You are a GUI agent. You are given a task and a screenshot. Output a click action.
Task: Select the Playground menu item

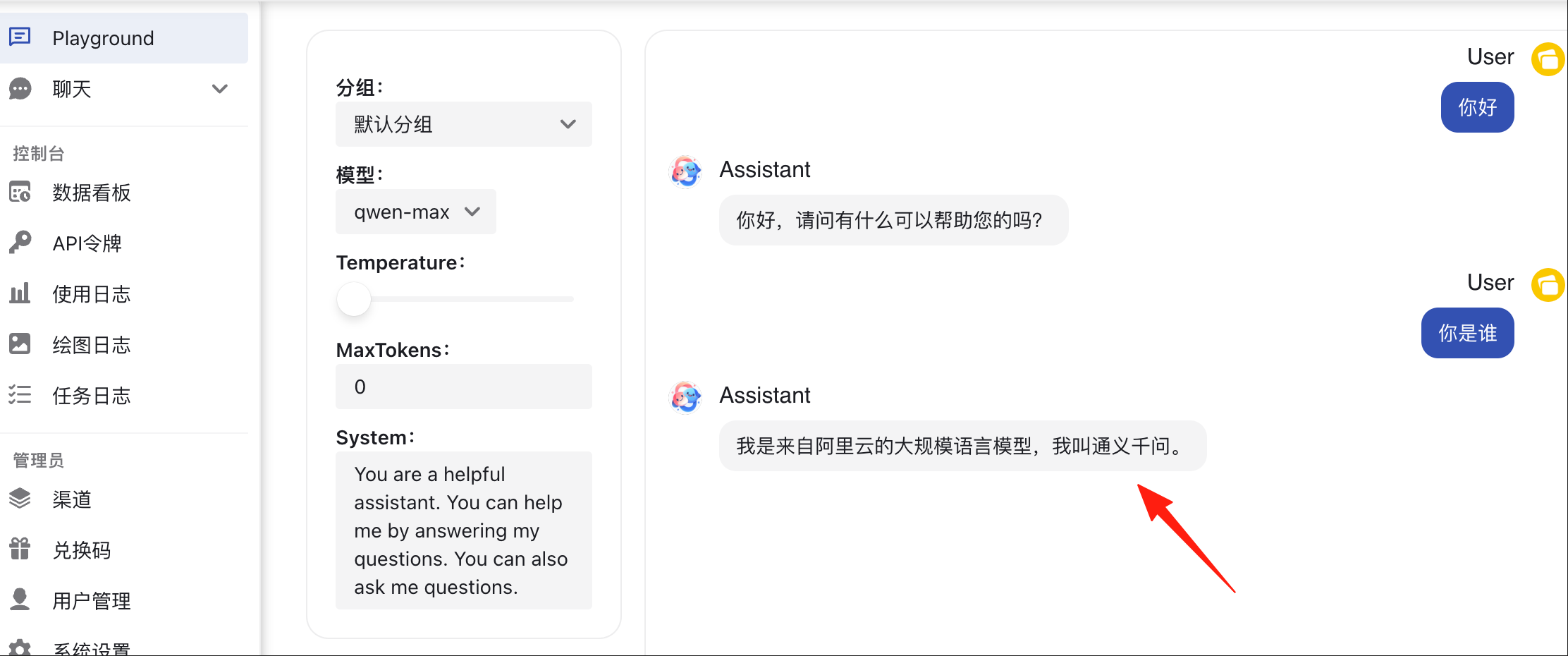(124, 37)
